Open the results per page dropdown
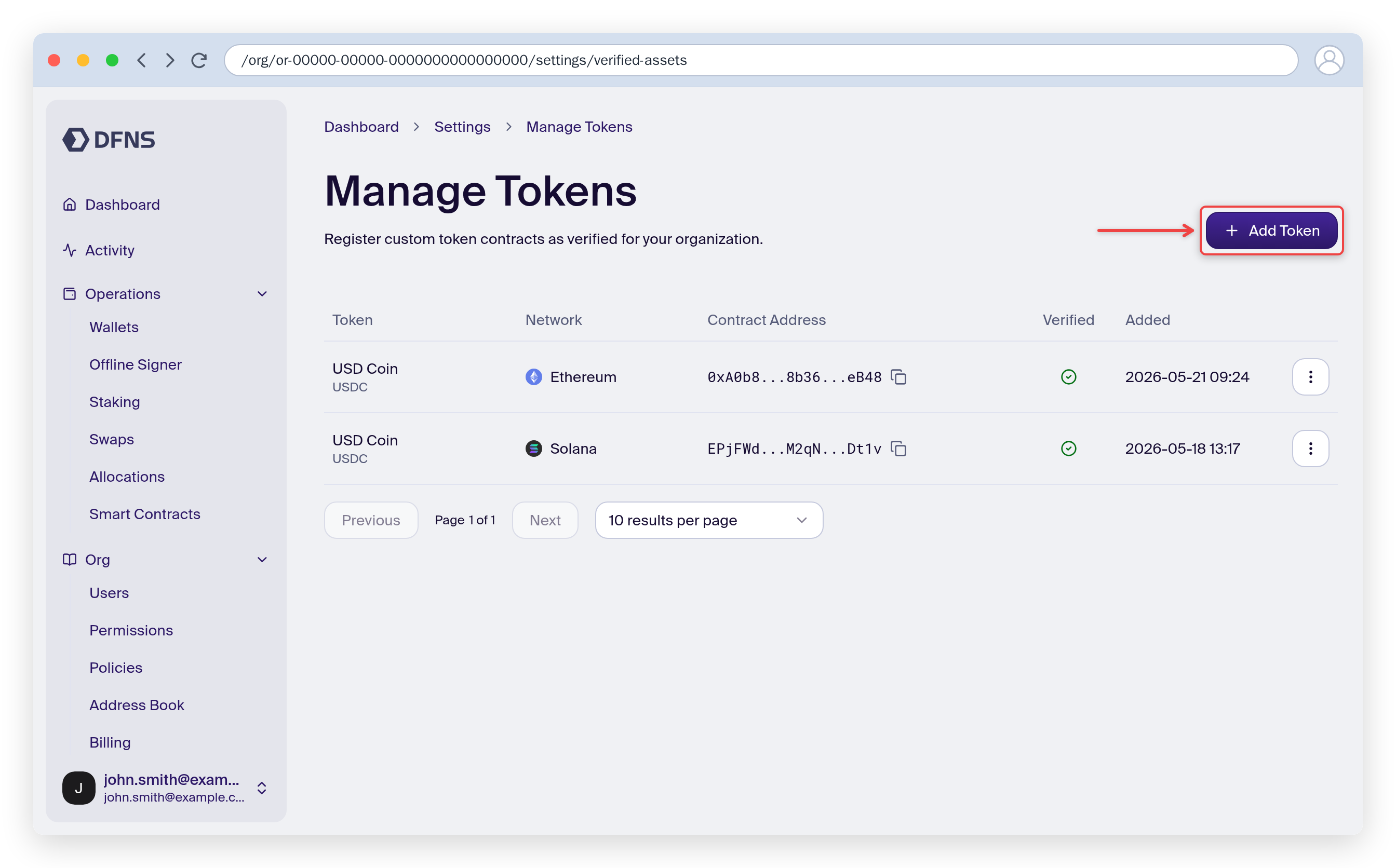This screenshot has width=1396, height=868. 708,520
